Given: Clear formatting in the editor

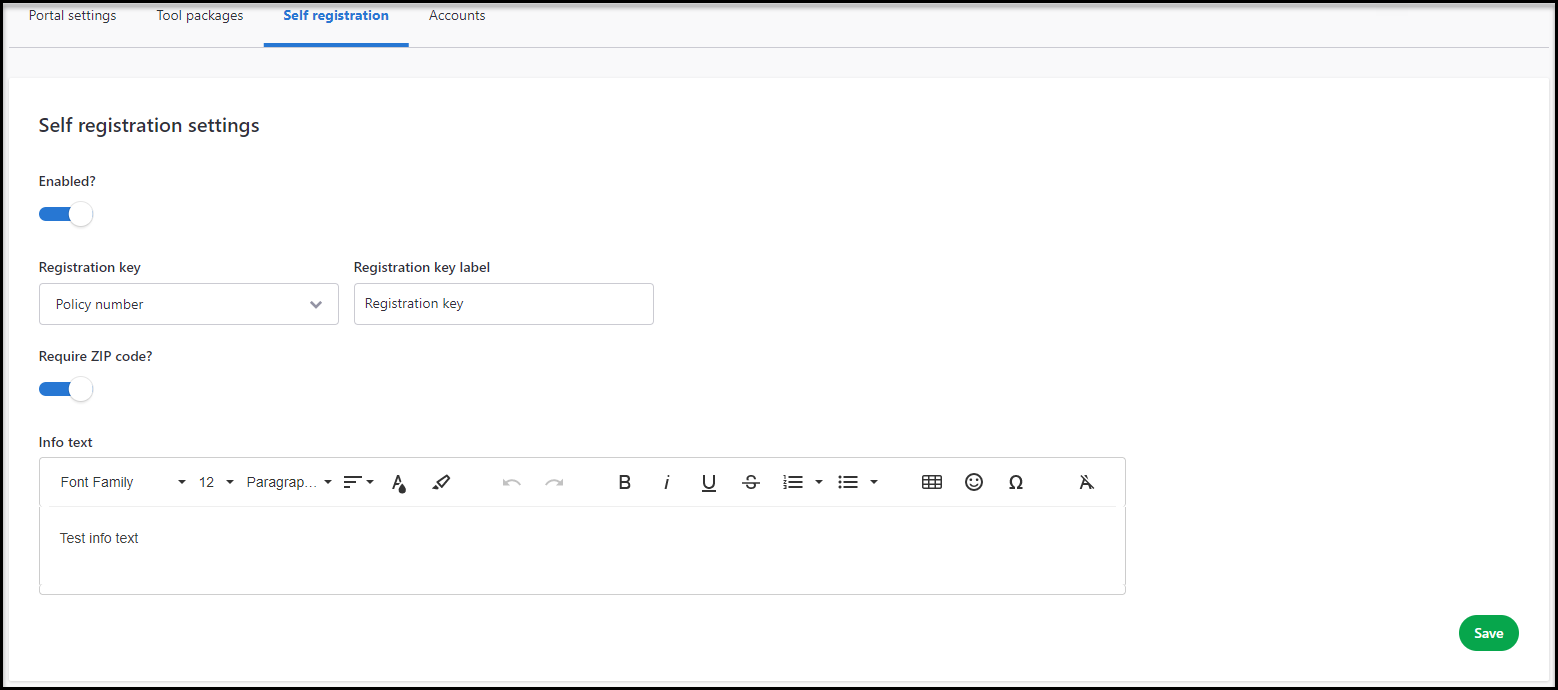Looking at the screenshot, I should [x=1087, y=482].
